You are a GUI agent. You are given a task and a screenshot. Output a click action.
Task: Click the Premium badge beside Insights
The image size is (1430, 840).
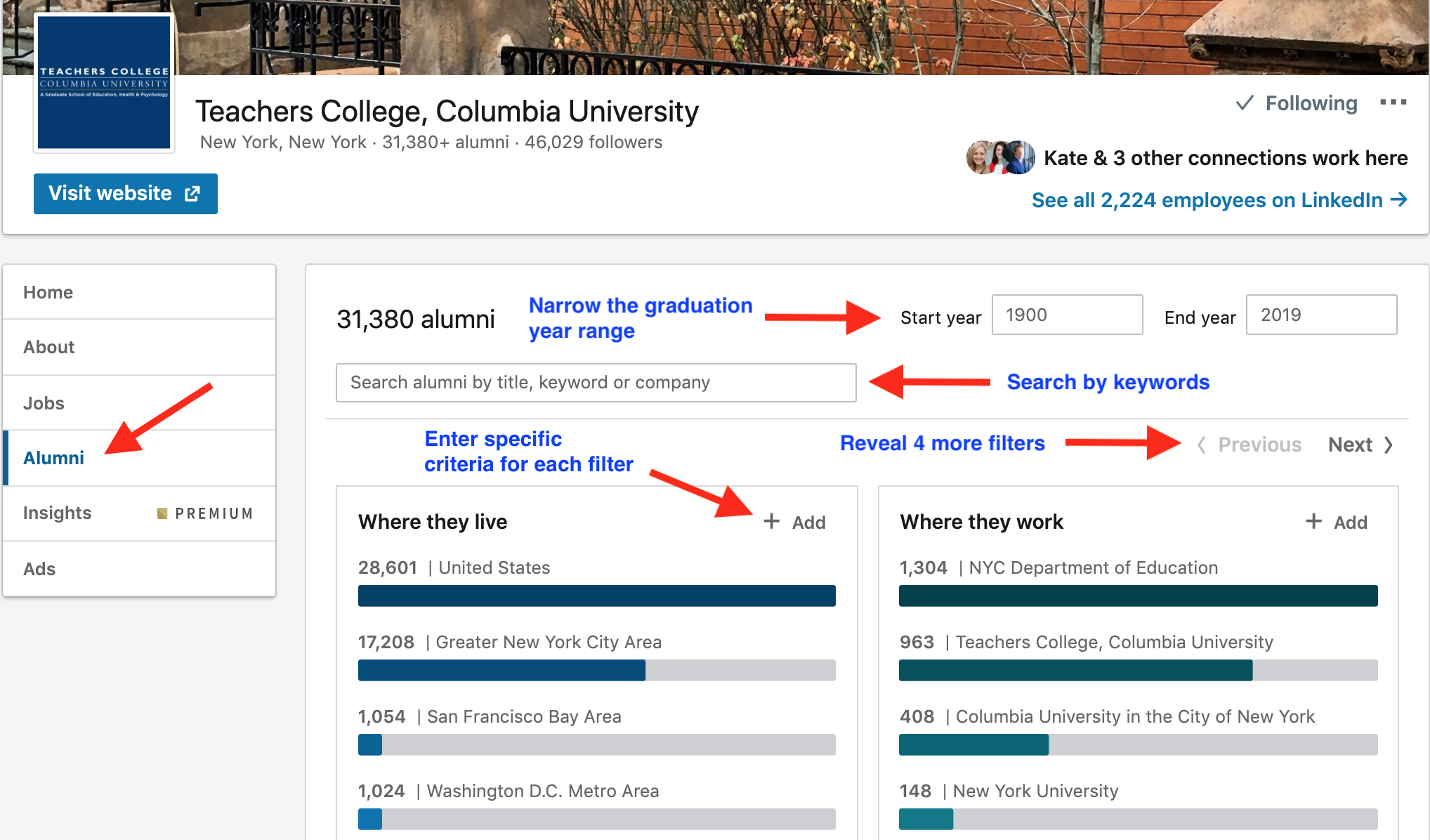pos(205,513)
